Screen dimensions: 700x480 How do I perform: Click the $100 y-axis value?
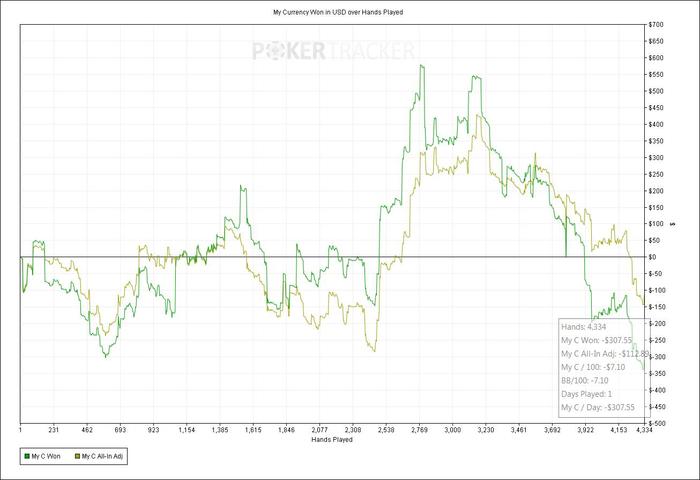(x=656, y=224)
